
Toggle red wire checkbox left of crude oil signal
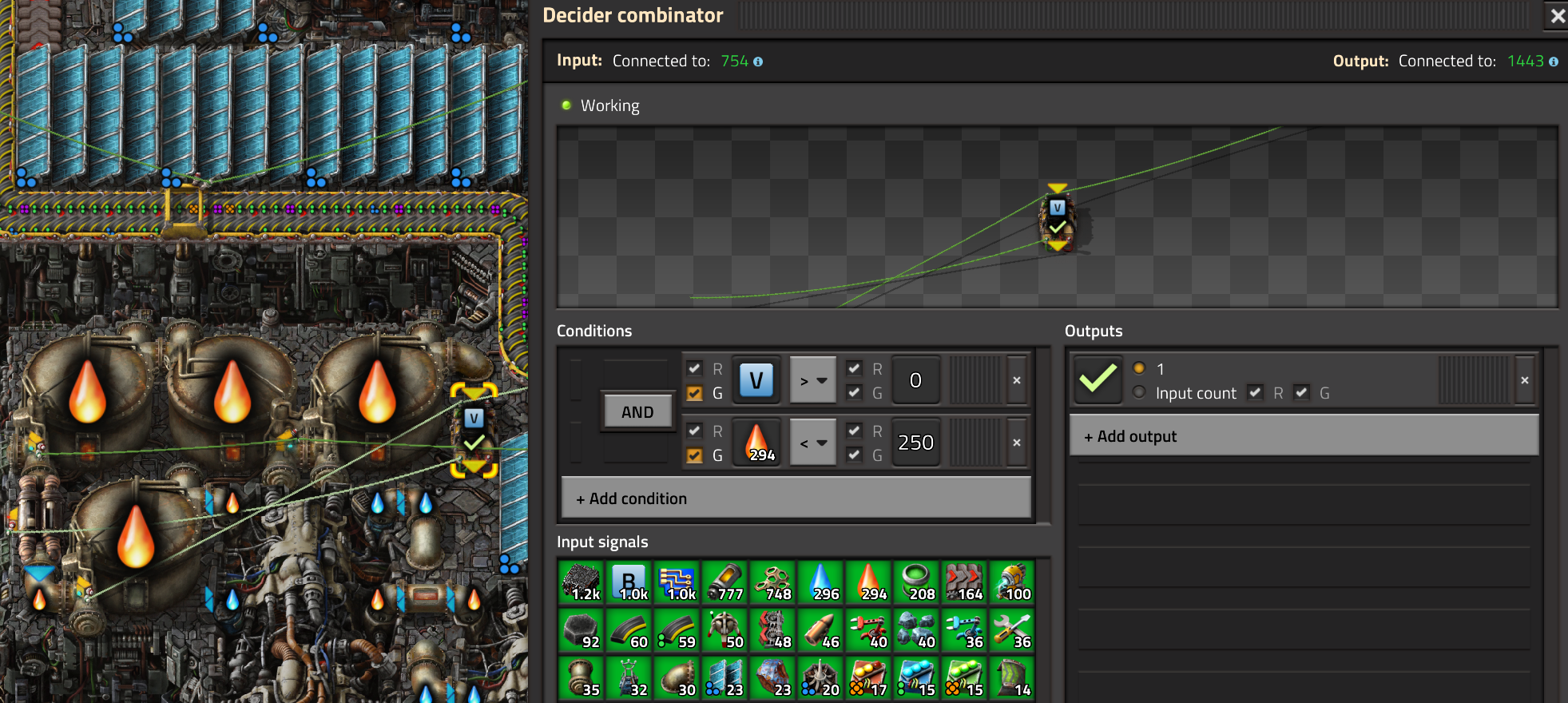pyautogui.click(x=694, y=431)
